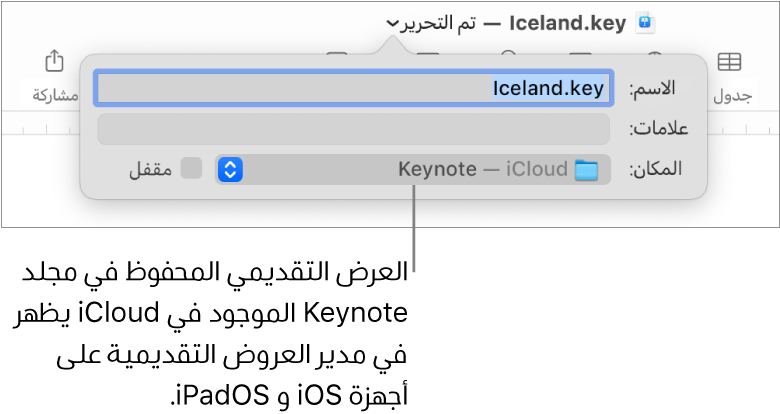
Task: Click the المكان label beside the location menu
Action: pos(654,170)
